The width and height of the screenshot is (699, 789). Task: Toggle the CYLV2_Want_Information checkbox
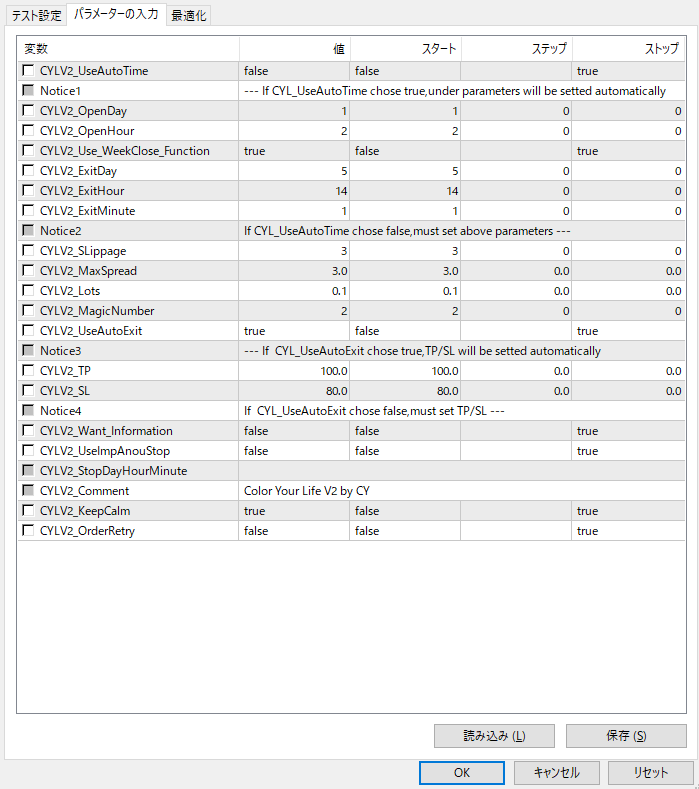coord(28,431)
